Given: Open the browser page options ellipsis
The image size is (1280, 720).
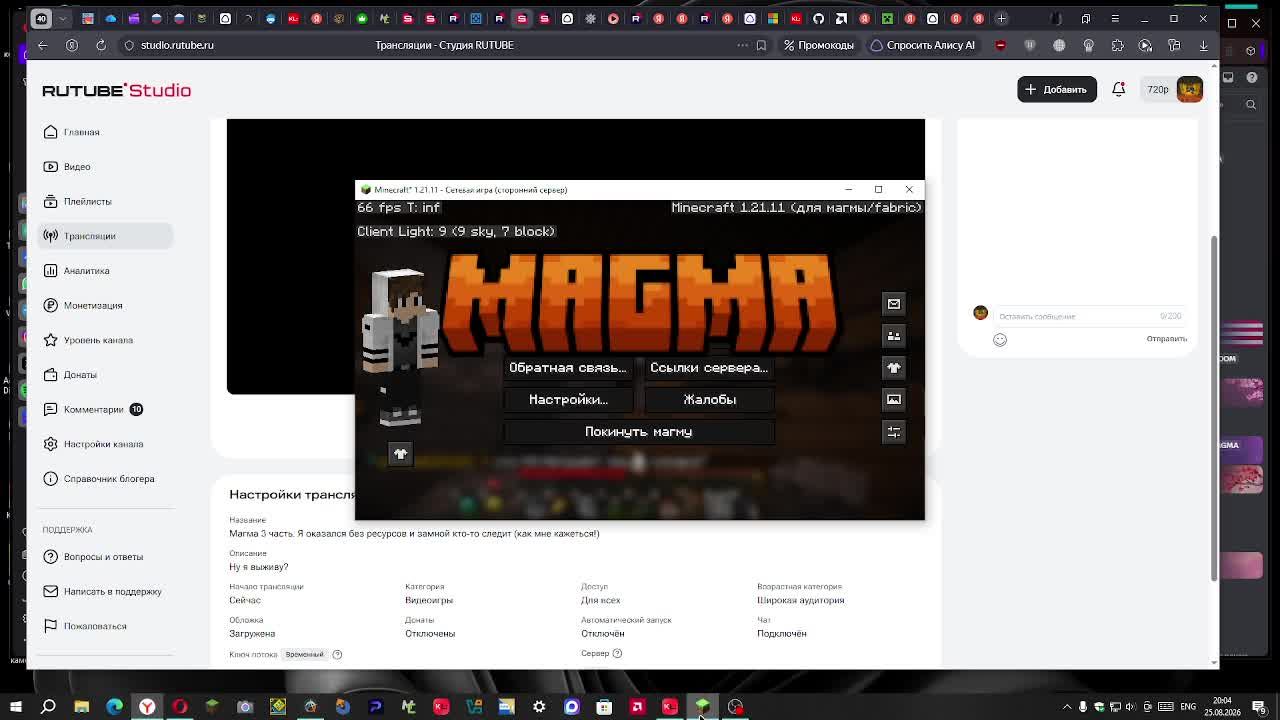Looking at the screenshot, I should click(742, 45).
